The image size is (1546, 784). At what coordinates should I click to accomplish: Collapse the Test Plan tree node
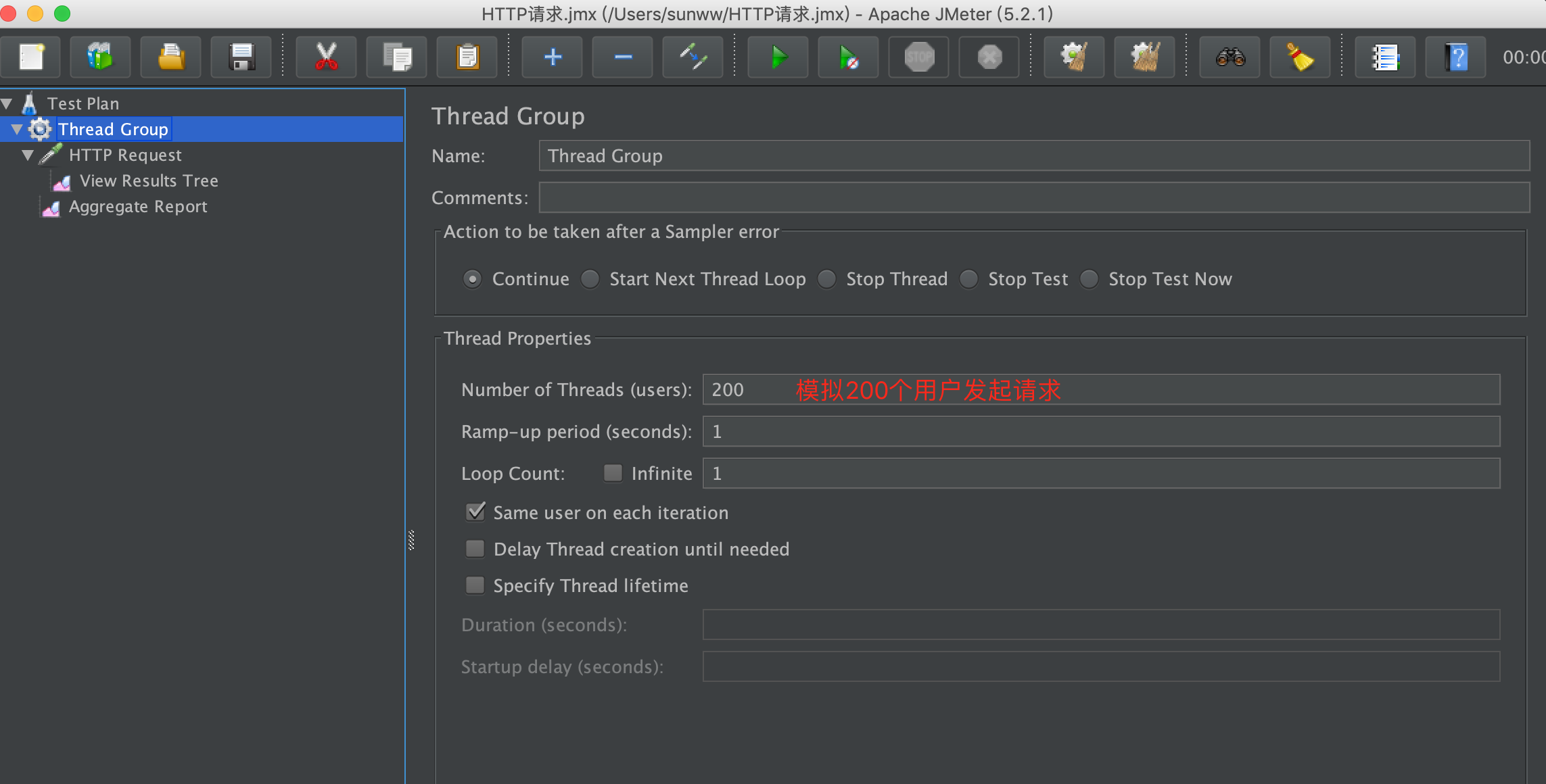tap(7, 103)
